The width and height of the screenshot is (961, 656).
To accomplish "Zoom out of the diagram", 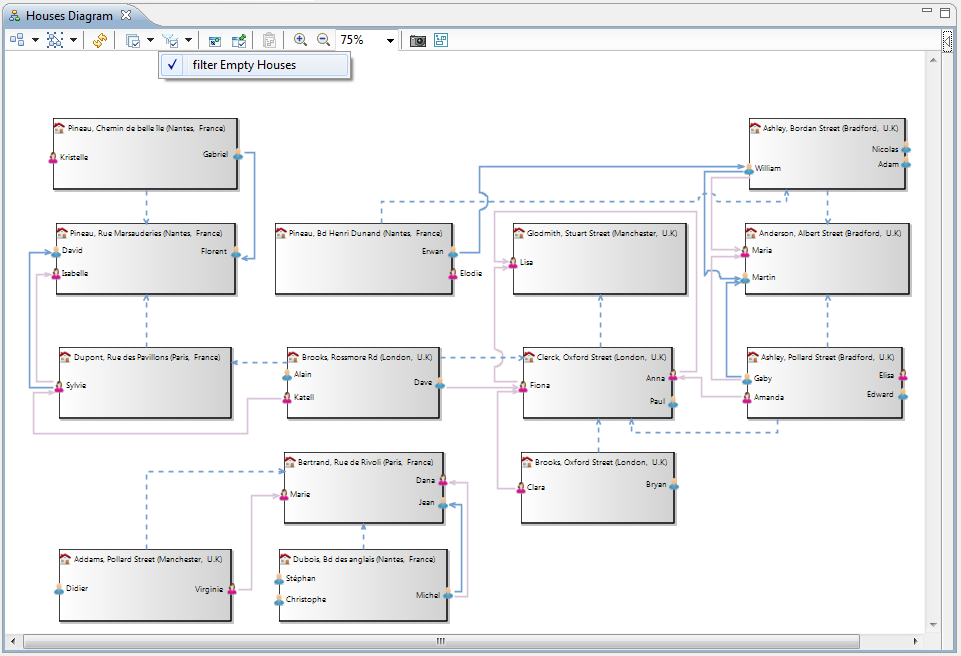I will [x=323, y=40].
